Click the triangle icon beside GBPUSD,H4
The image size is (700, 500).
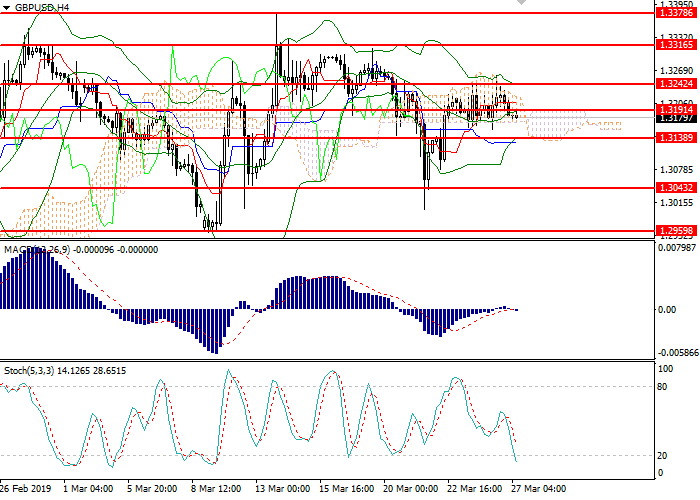pyautogui.click(x=8, y=6)
